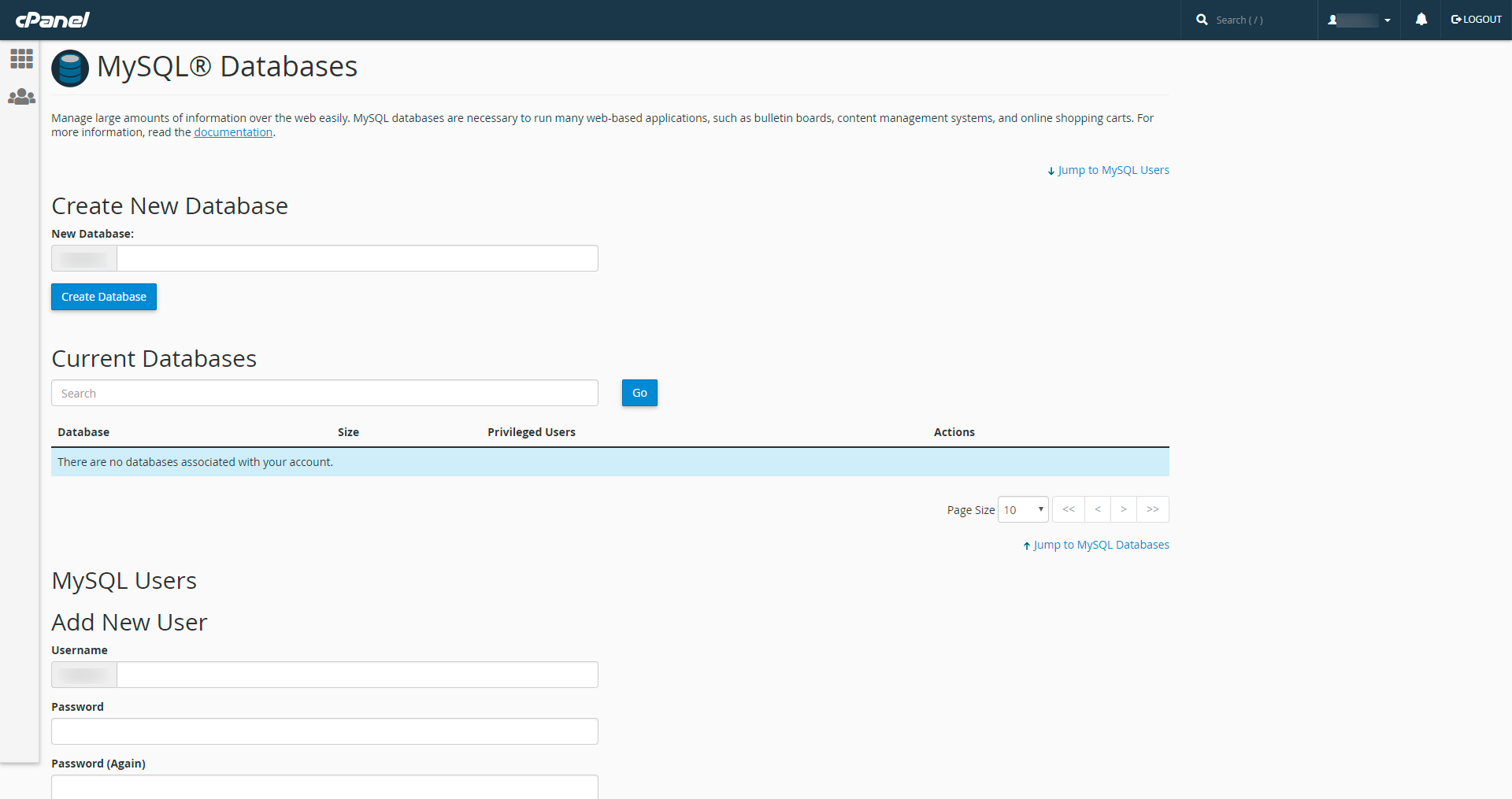Click the LOGOUT button
The image size is (1512, 799).
tap(1477, 20)
